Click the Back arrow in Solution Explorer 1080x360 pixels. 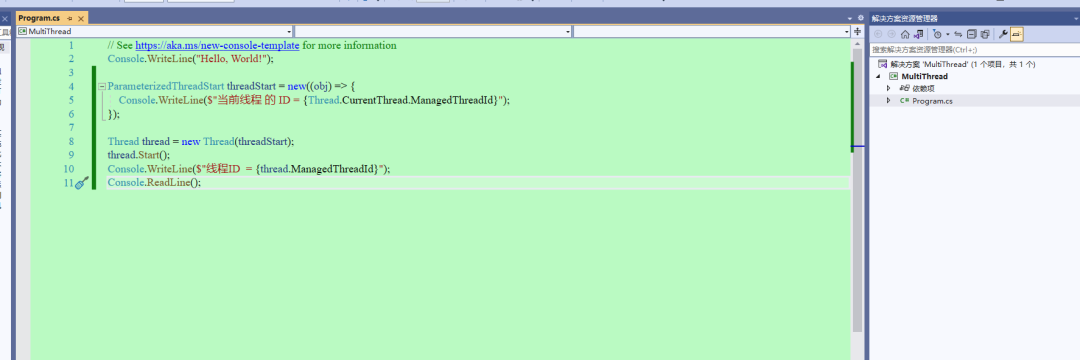pyautogui.click(x=878, y=34)
